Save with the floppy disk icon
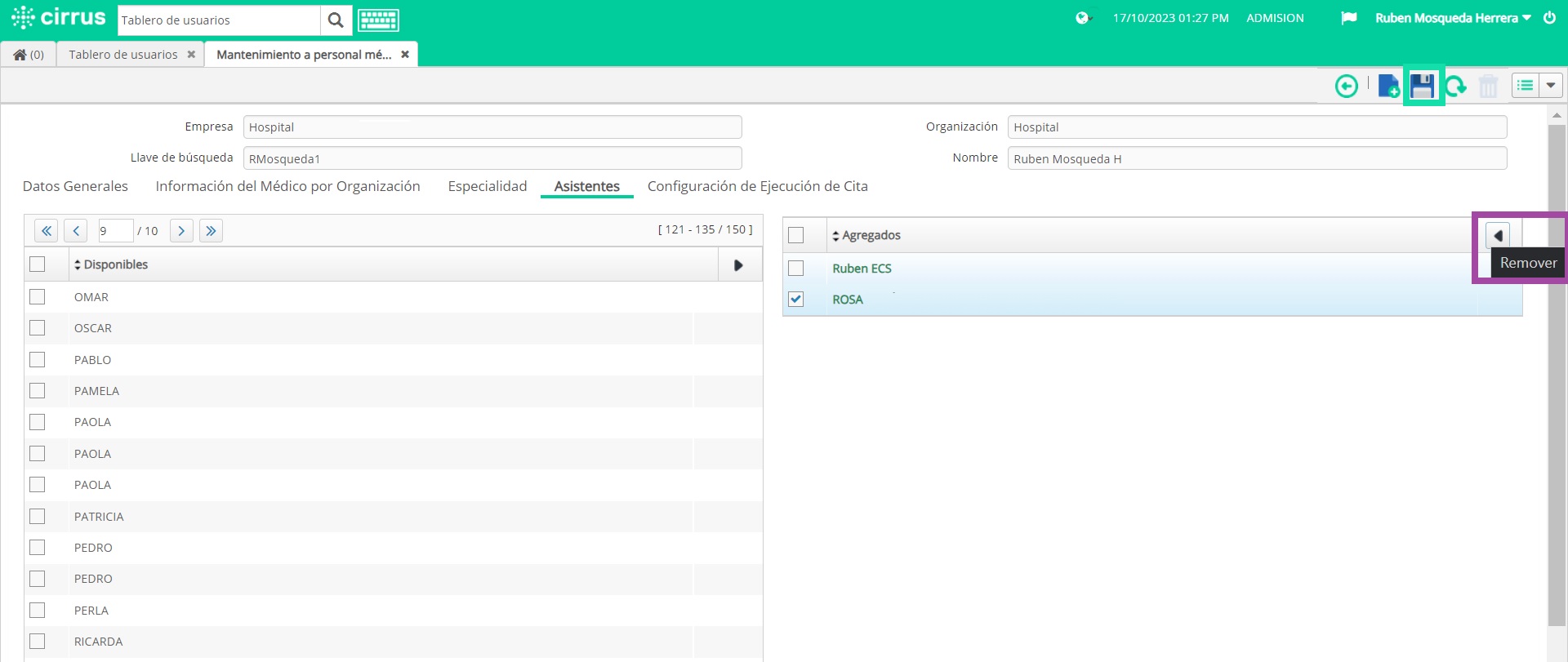The image size is (1568, 662). coord(1423,86)
